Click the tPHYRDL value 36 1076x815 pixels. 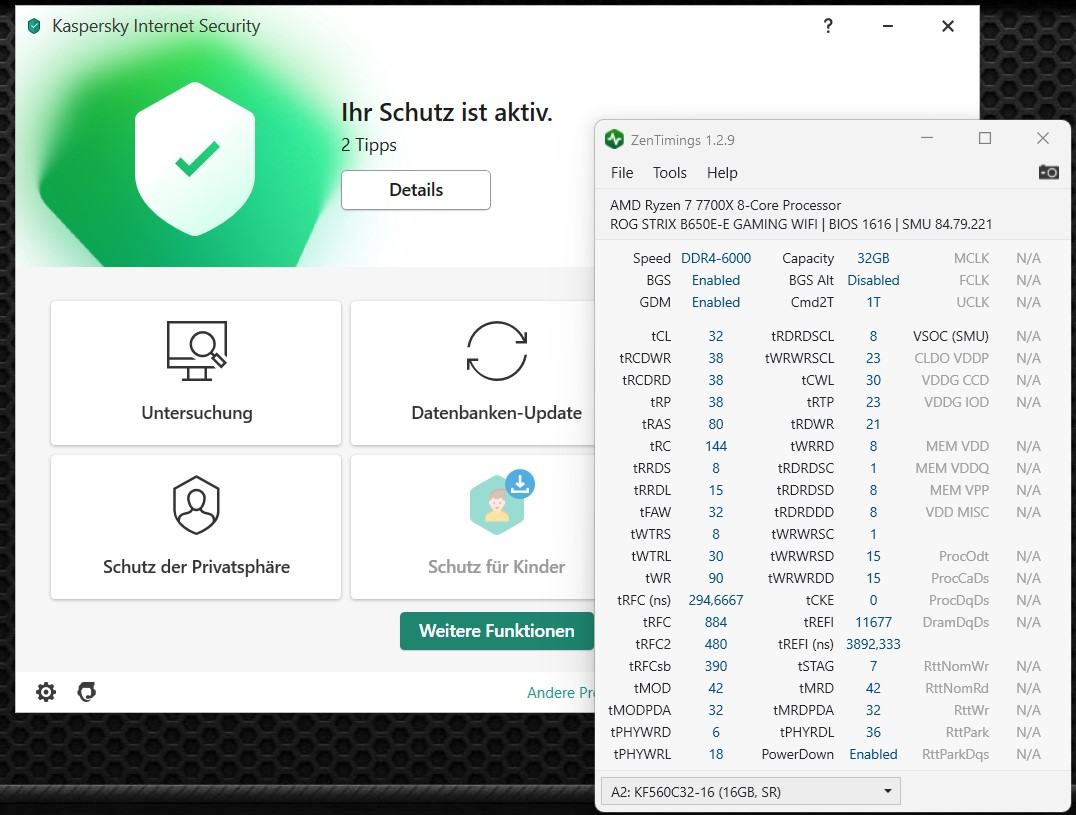pyautogui.click(x=873, y=732)
